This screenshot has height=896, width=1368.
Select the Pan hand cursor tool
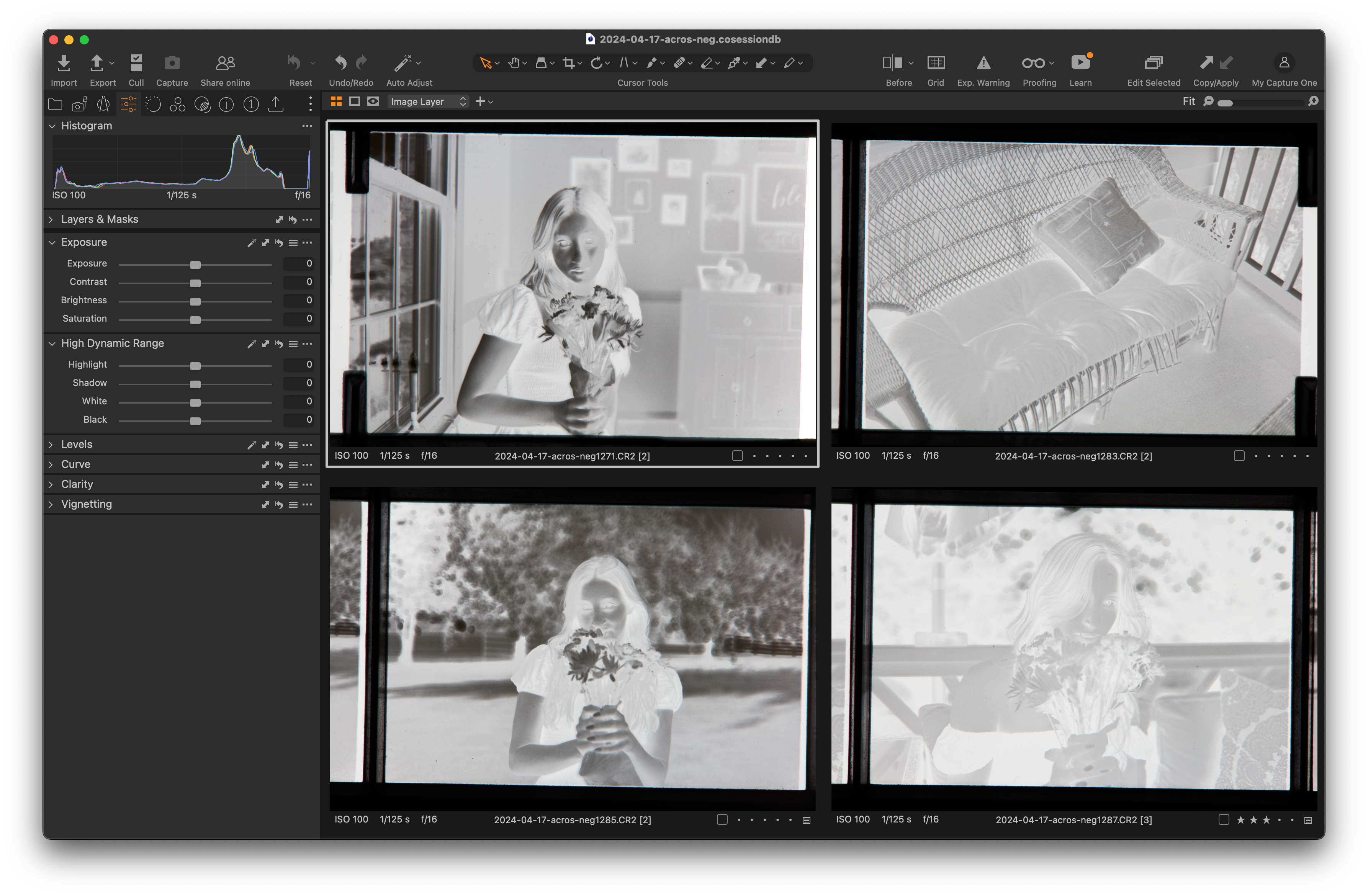click(514, 63)
